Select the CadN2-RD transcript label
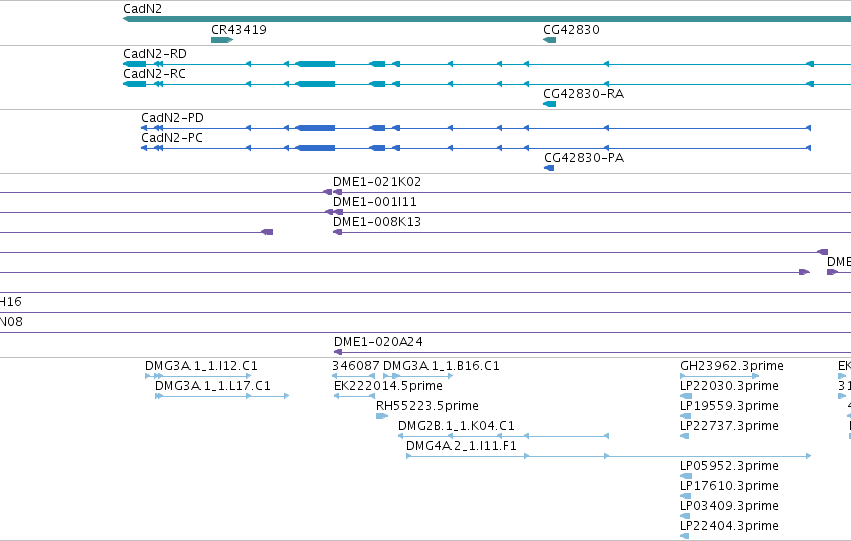 tap(155, 54)
